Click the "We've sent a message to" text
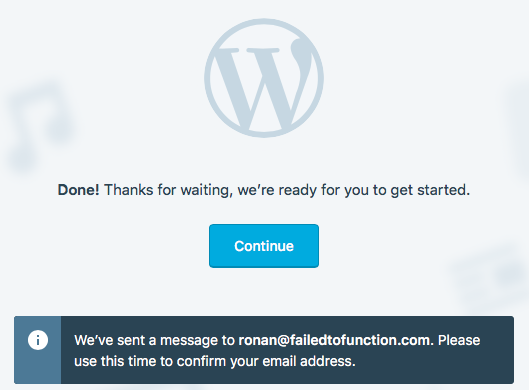This screenshot has height=390, width=529. click(154, 340)
